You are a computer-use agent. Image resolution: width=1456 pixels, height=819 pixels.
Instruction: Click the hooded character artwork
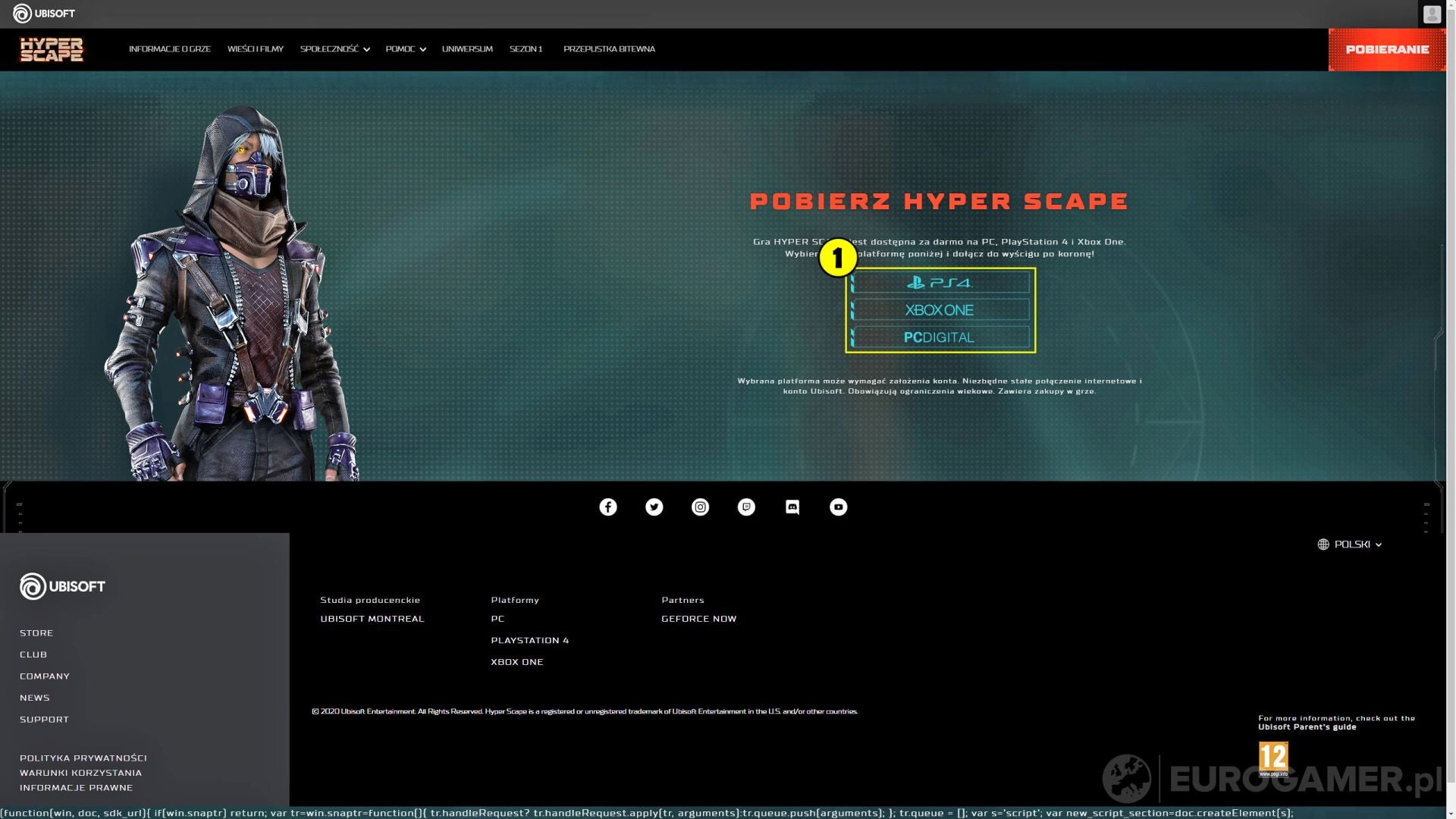coord(233,292)
